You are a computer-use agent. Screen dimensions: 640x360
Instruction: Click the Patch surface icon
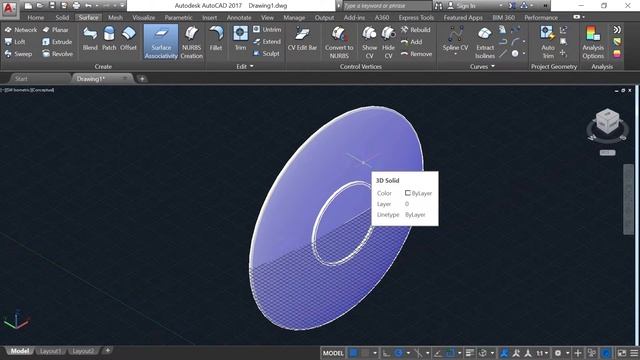pos(109,38)
